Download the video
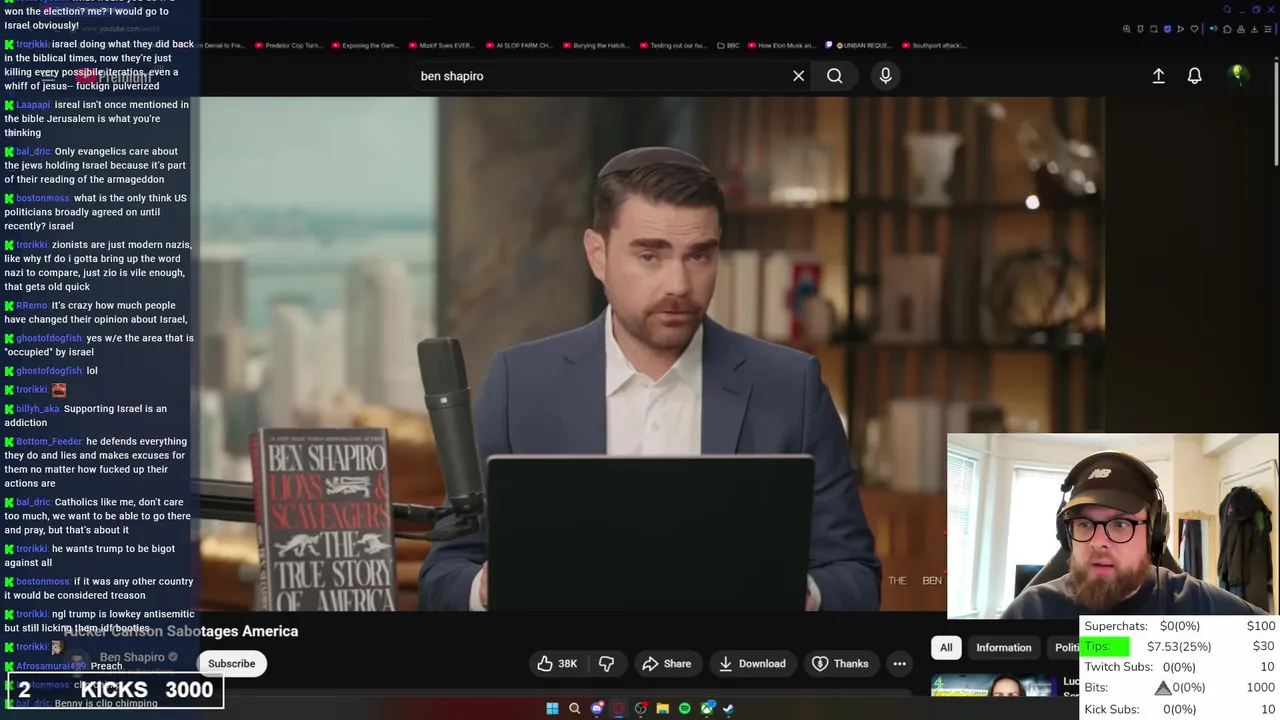The width and height of the screenshot is (1280, 720). click(752, 663)
